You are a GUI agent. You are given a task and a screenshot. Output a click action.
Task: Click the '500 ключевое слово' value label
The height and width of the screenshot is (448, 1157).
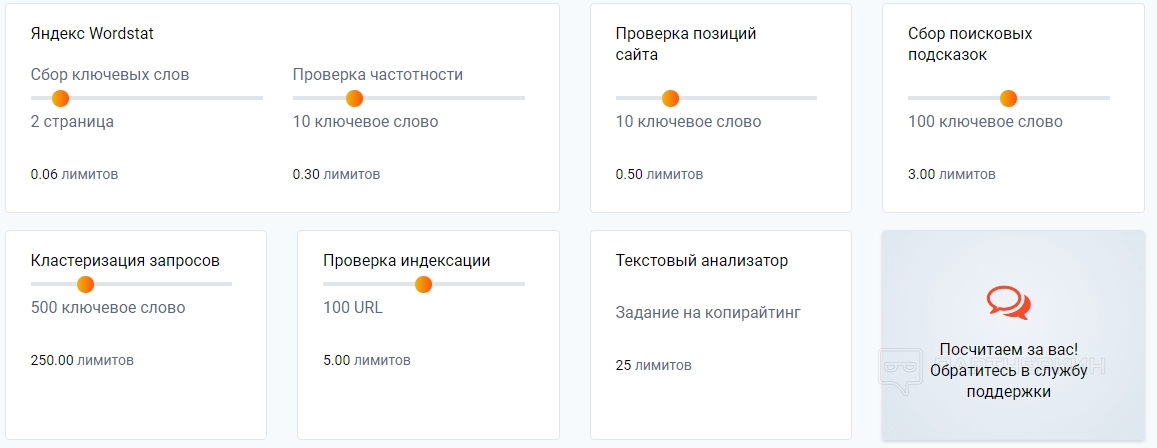[108, 307]
